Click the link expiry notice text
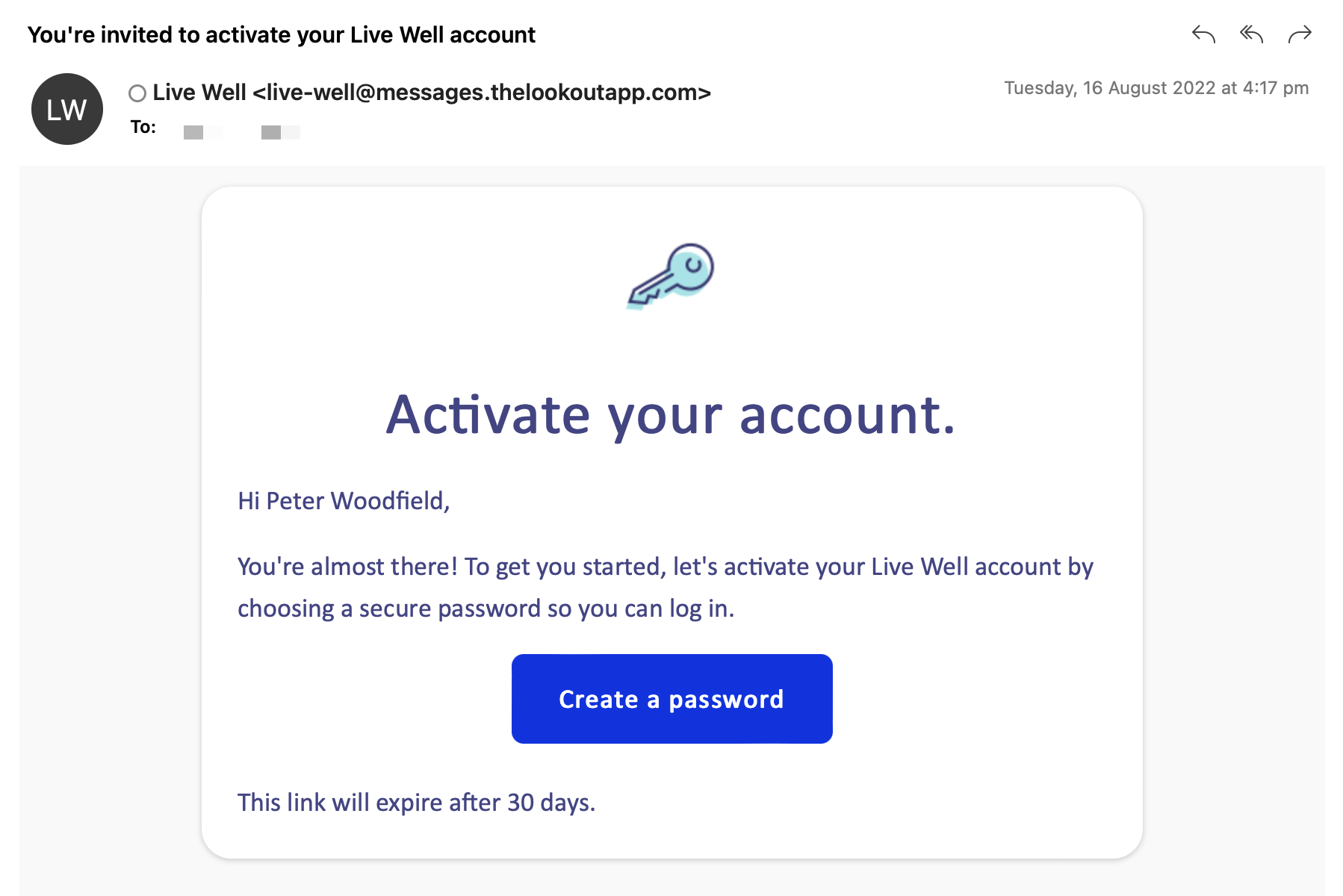Screen dimensions: 1343x896 pos(416,803)
